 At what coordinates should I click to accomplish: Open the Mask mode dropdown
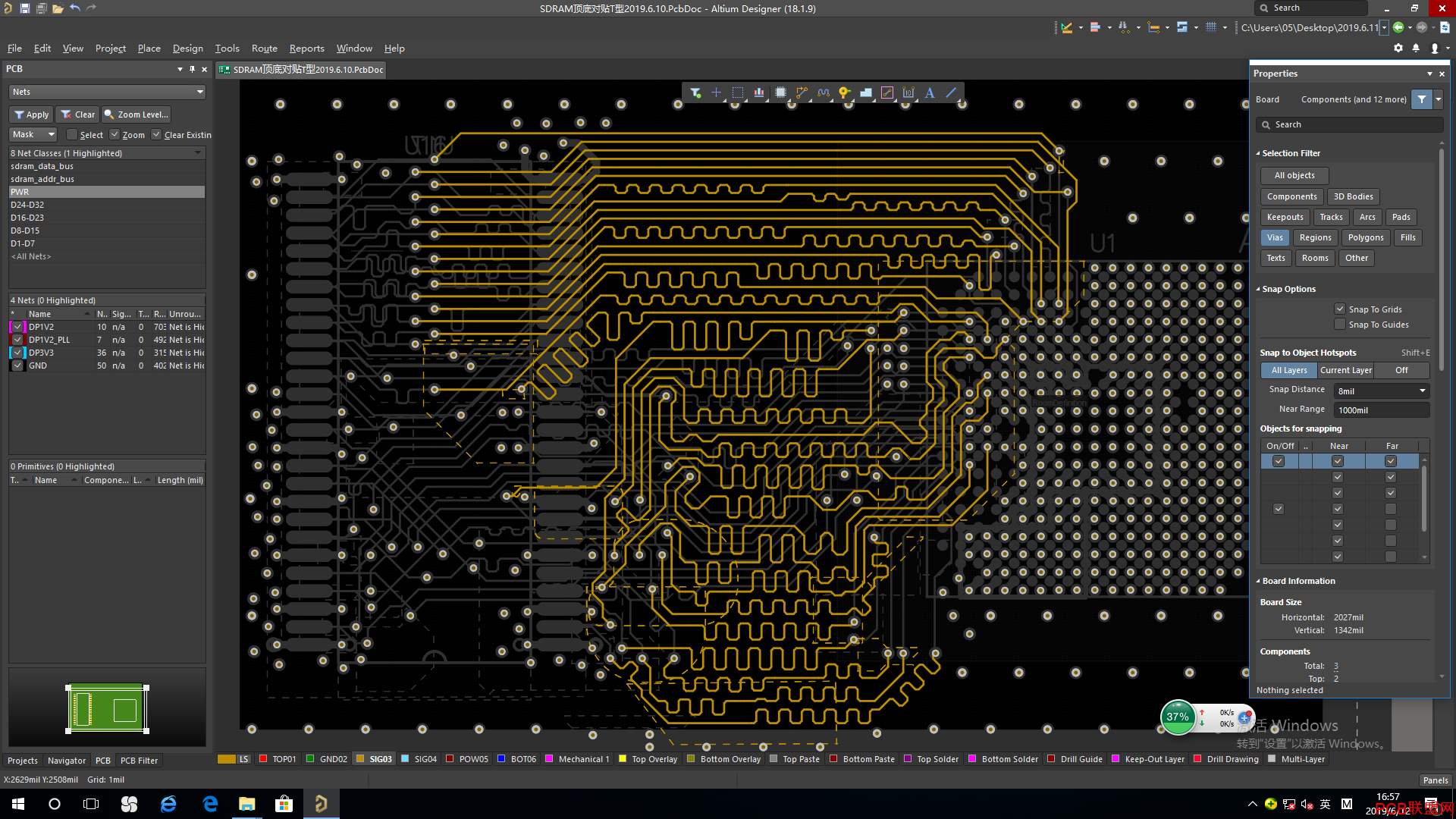coord(33,134)
